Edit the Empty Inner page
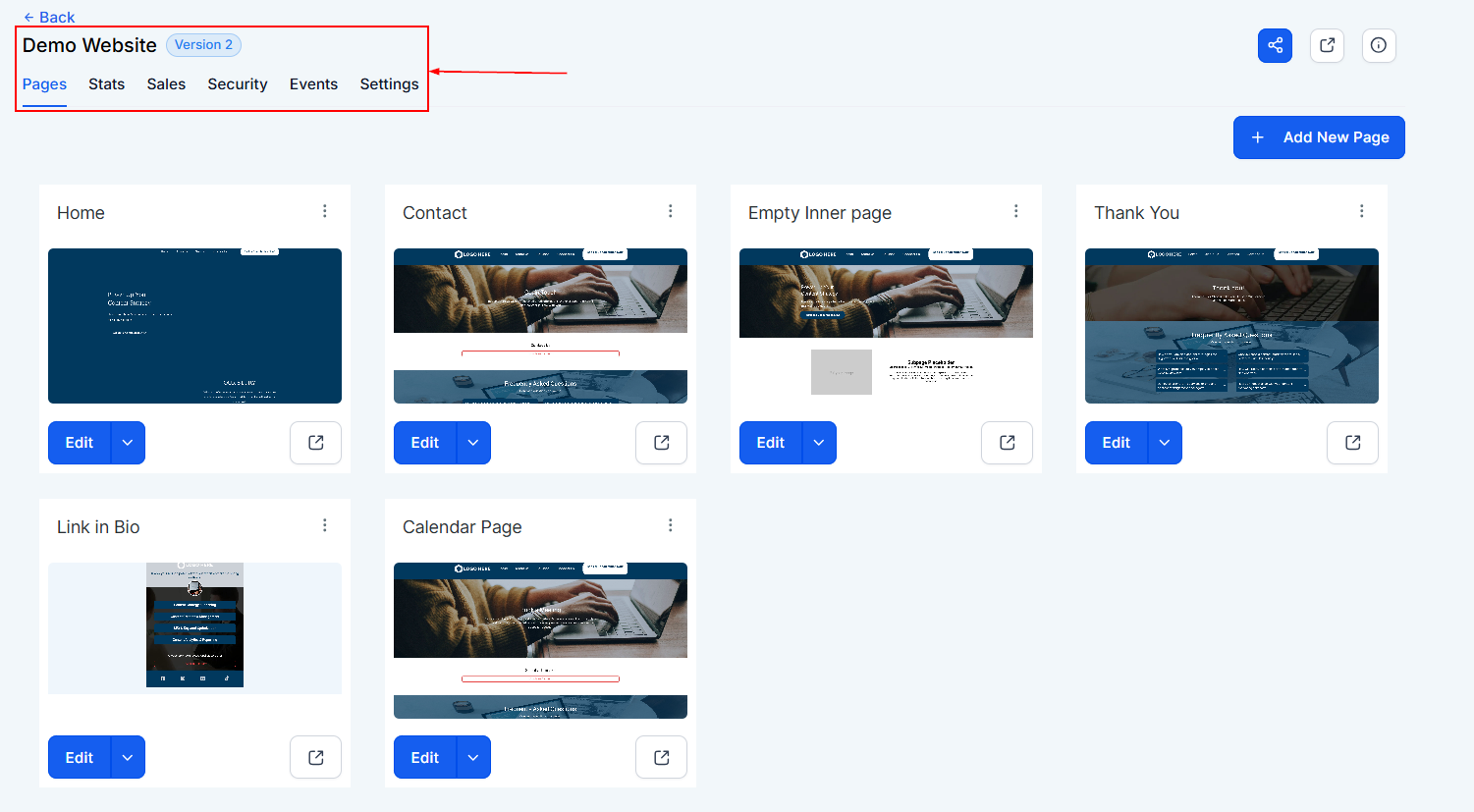The image size is (1474, 812). (x=771, y=443)
